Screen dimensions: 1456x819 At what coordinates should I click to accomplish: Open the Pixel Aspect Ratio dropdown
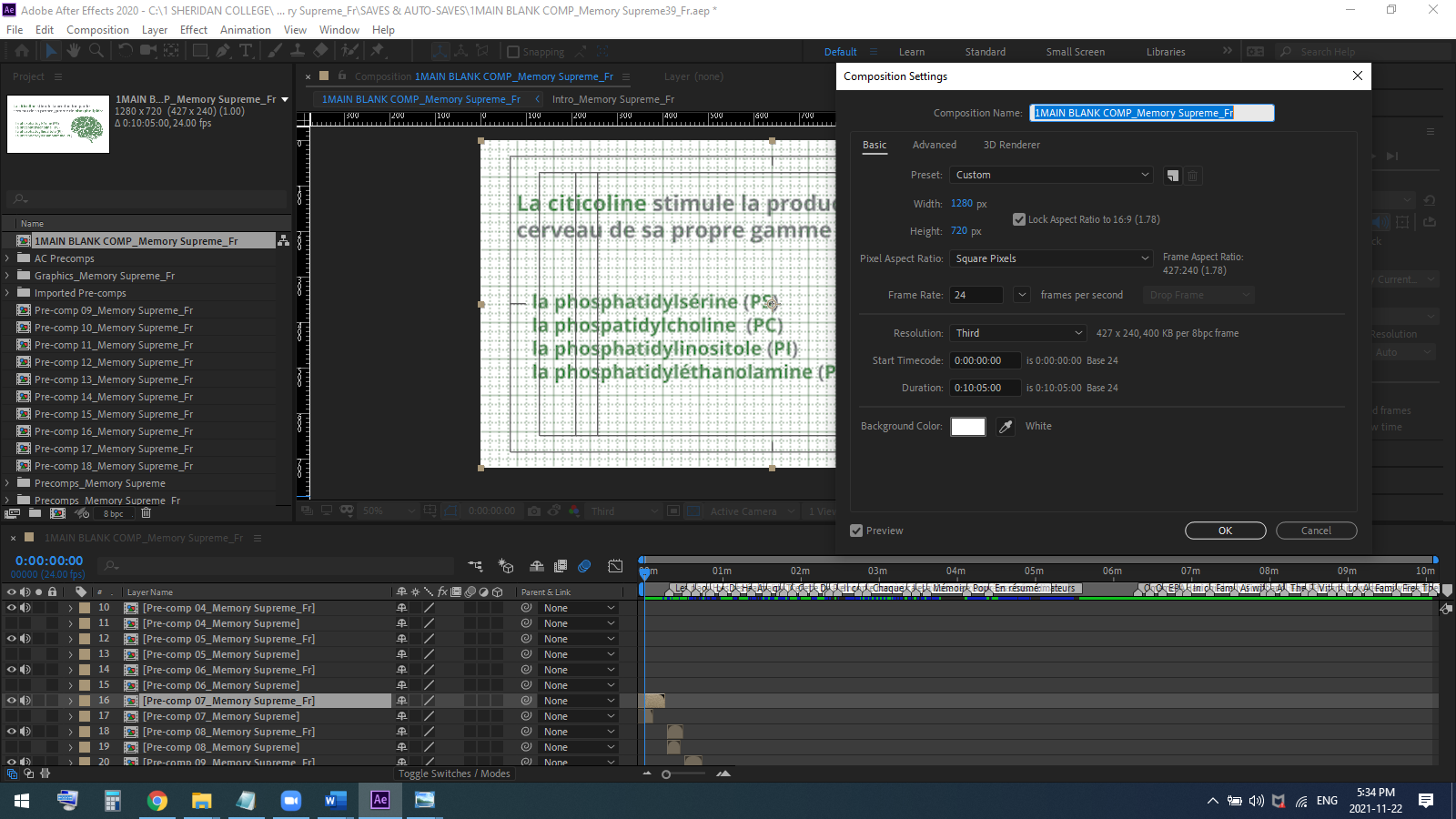(x=1050, y=258)
